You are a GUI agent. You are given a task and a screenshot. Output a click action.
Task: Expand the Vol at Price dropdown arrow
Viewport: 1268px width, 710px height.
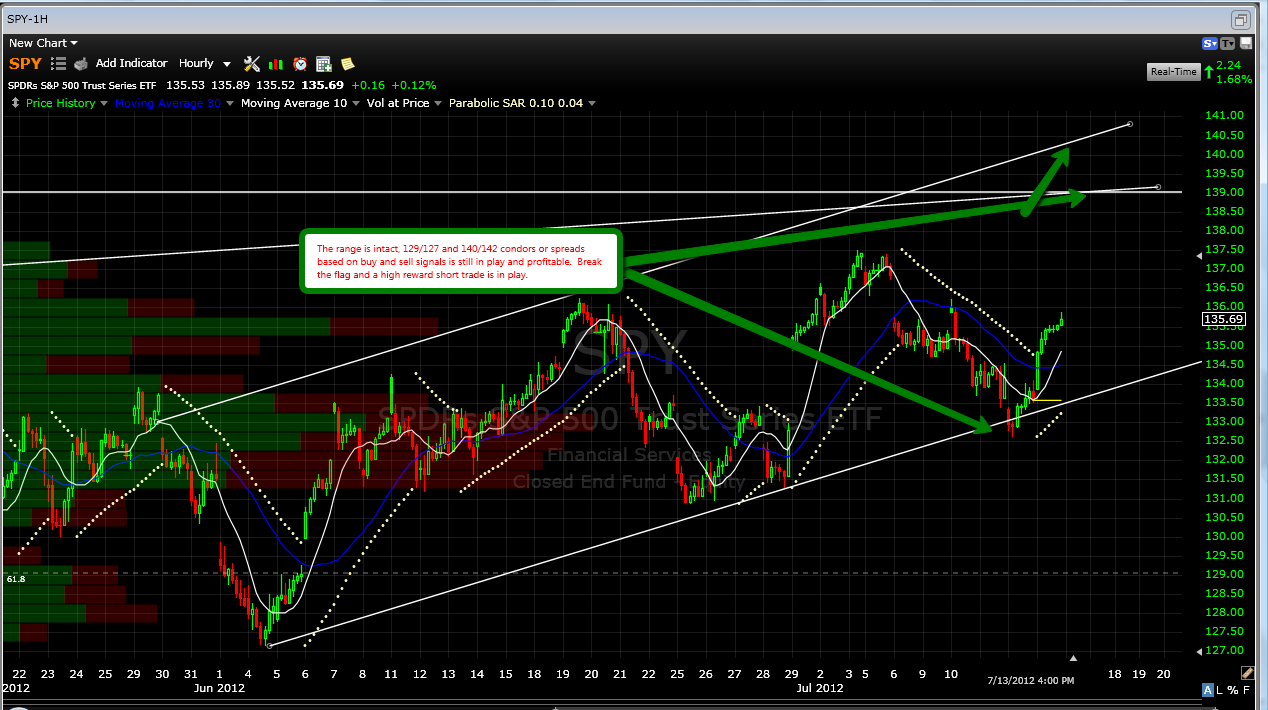click(x=438, y=103)
